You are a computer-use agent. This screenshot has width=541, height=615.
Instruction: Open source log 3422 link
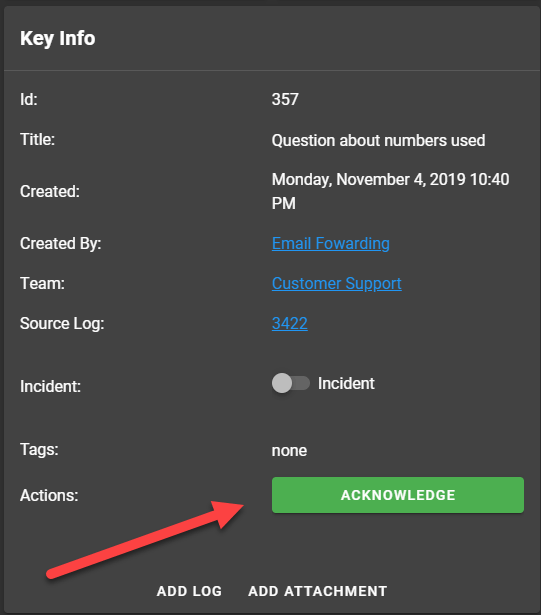coord(290,323)
